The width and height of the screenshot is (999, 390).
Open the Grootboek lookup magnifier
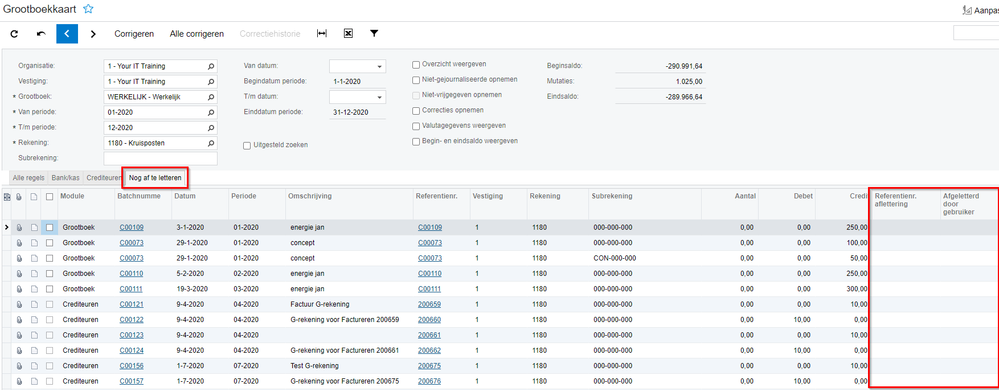click(x=211, y=97)
